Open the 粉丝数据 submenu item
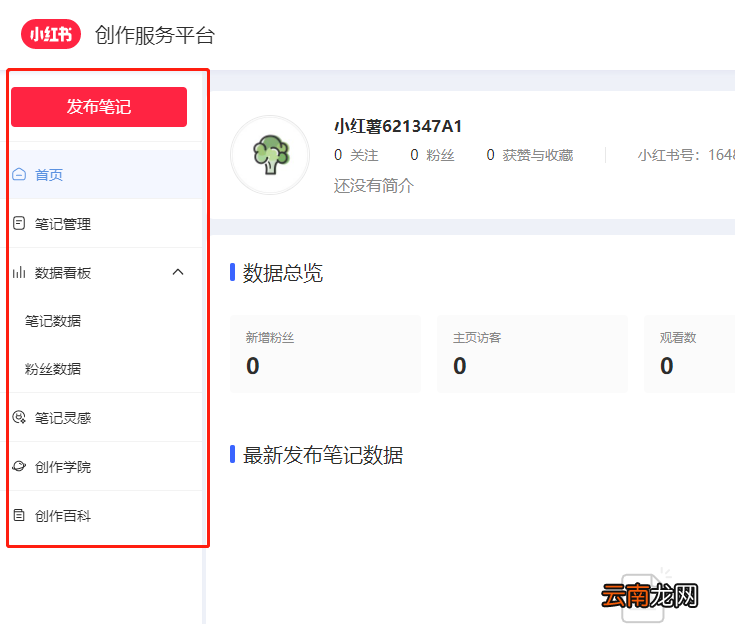The height and width of the screenshot is (624, 735). [x=53, y=369]
